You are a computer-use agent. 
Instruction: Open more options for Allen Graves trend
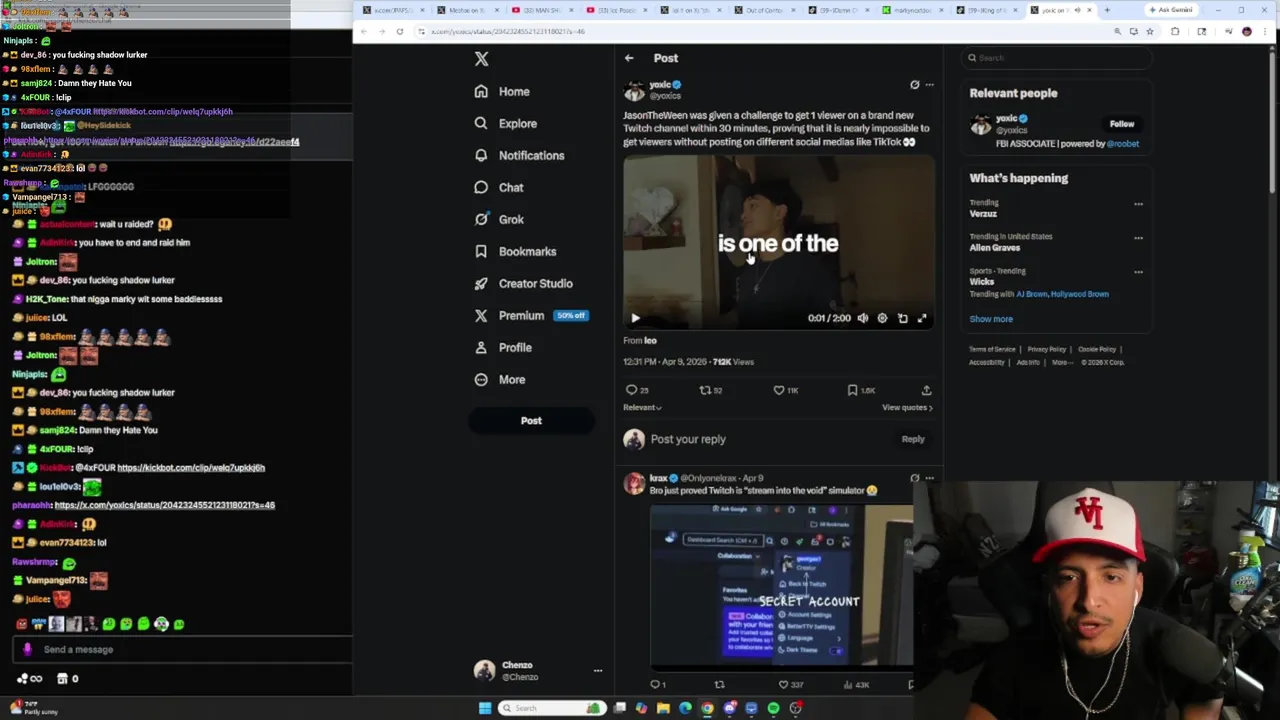click(1138, 238)
